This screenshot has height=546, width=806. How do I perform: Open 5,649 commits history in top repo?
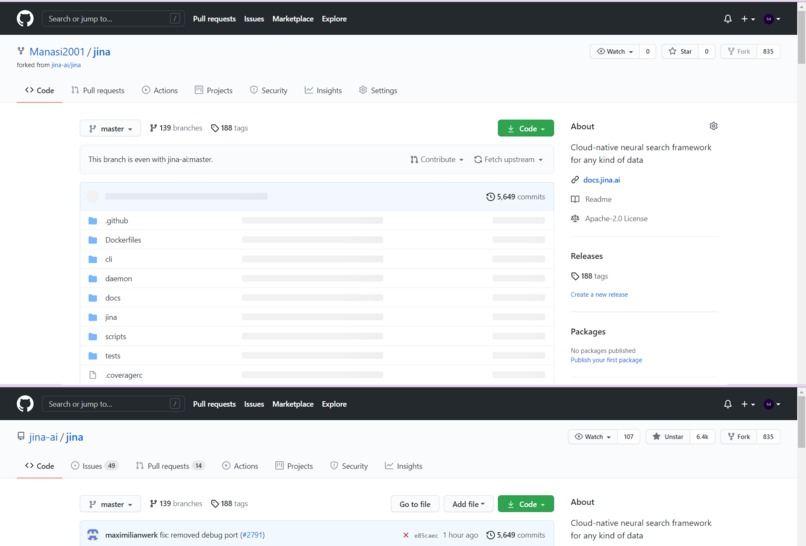point(516,197)
